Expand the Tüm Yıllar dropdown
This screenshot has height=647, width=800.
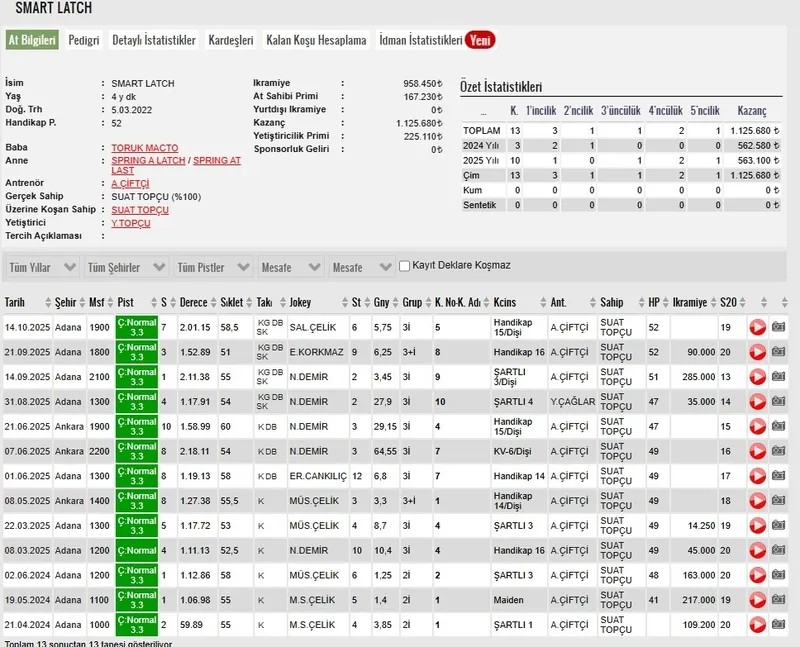click(x=42, y=267)
